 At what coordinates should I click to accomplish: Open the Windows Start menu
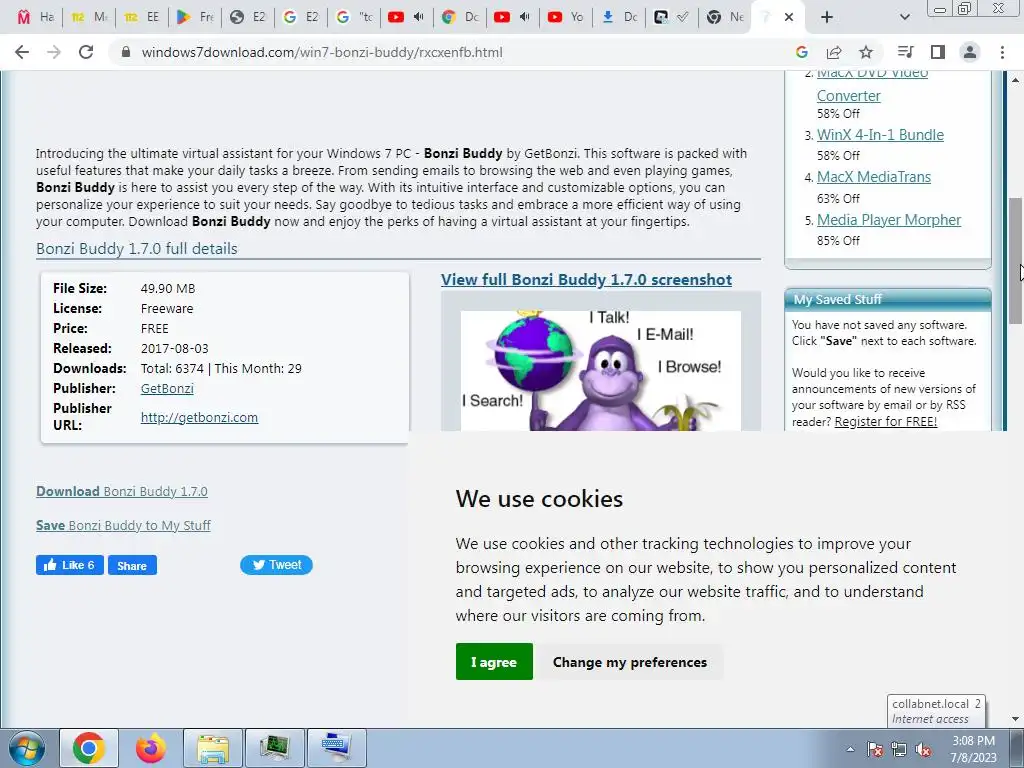click(x=26, y=748)
